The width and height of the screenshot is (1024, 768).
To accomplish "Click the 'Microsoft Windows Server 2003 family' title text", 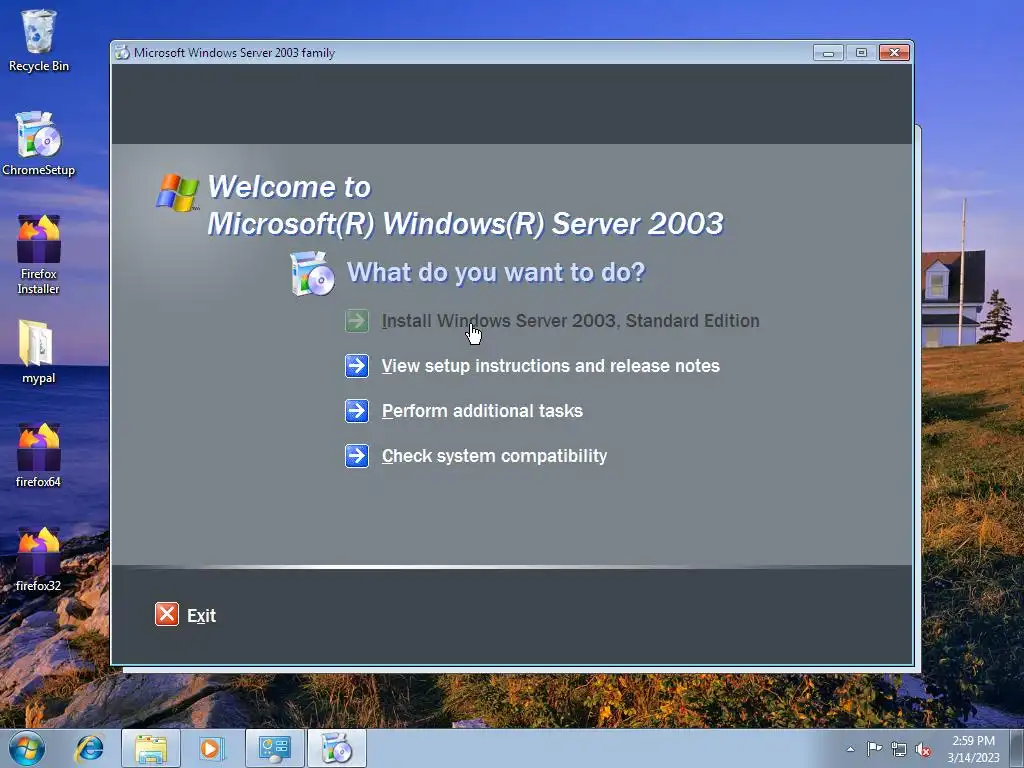I will click(234, 53).
